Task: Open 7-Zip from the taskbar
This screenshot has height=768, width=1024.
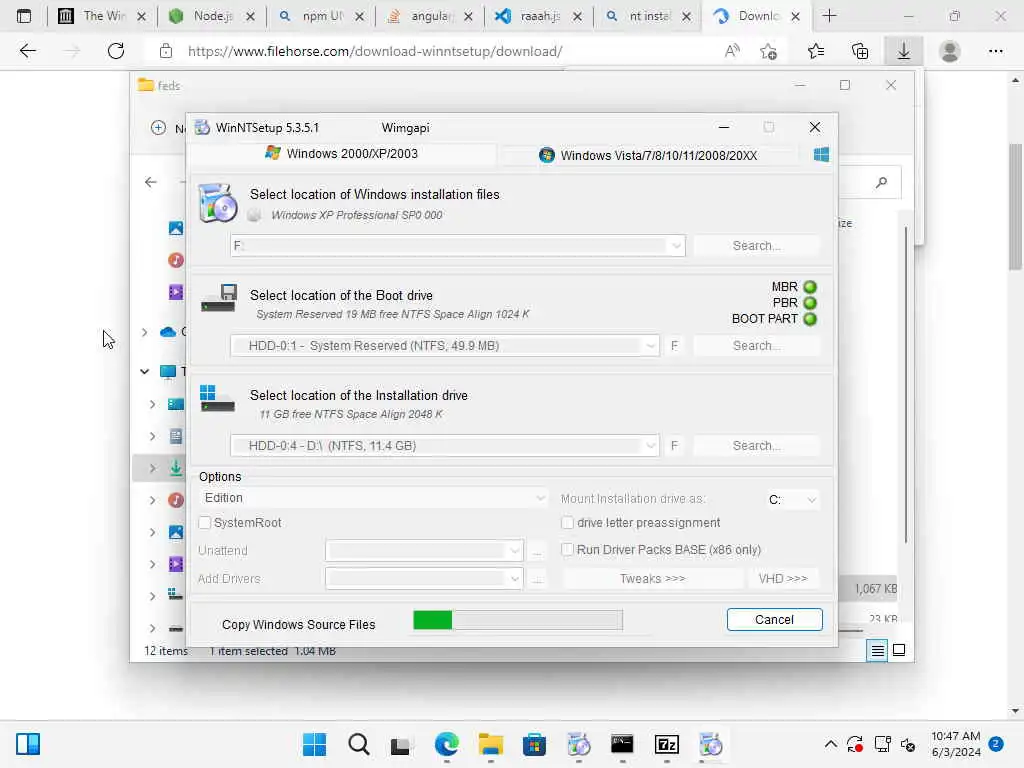Action: (667, 744)
